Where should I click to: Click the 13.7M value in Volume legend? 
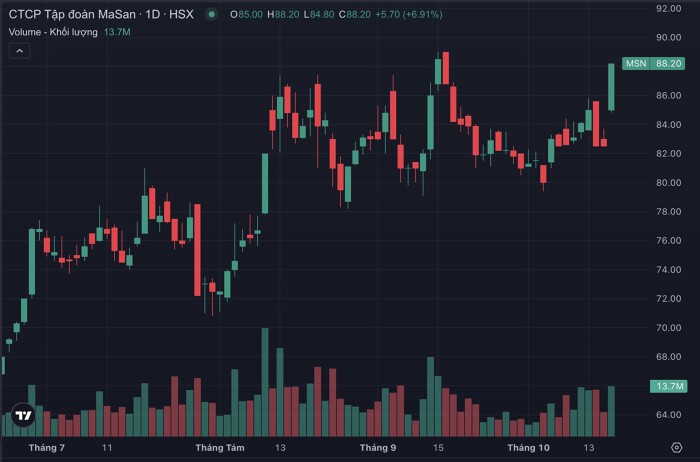[x=118, y=32]
